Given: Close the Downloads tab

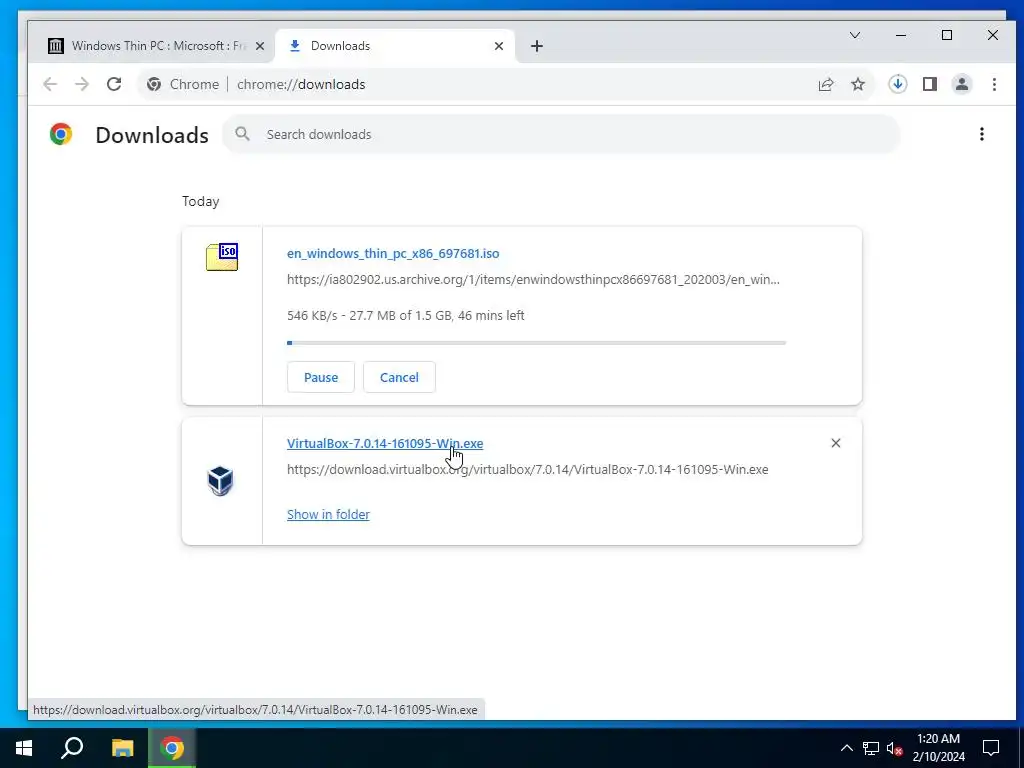Looking at the screenshot, I should click(499, 46).
